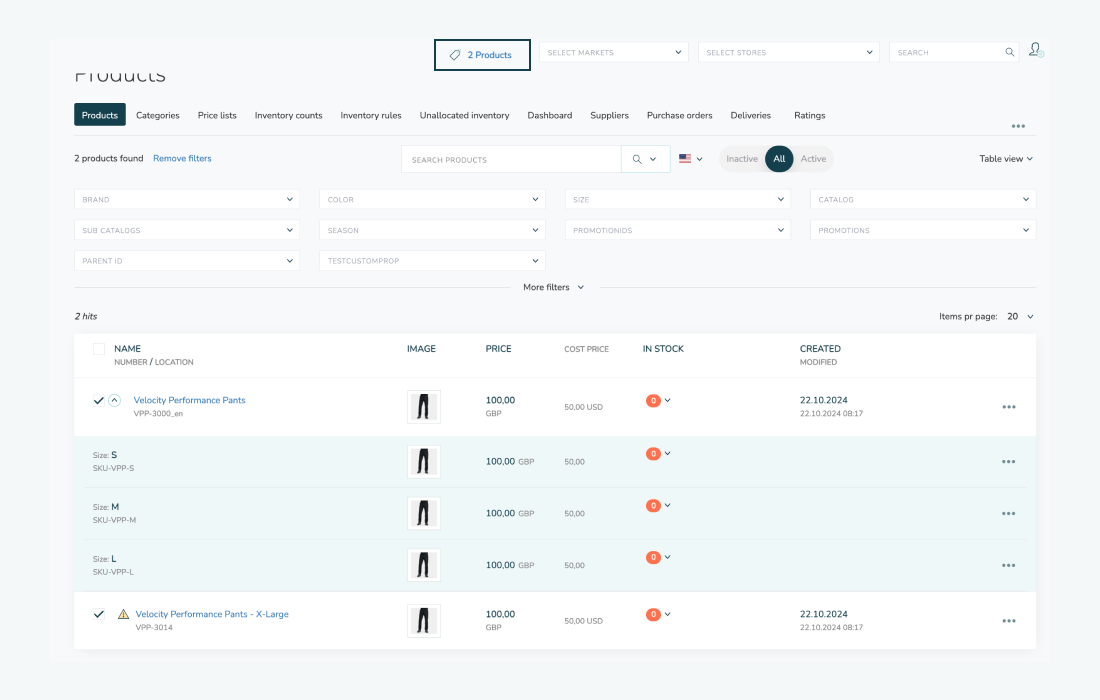
Task: Switch to the Price lists tab
Action: click(217, 115)
